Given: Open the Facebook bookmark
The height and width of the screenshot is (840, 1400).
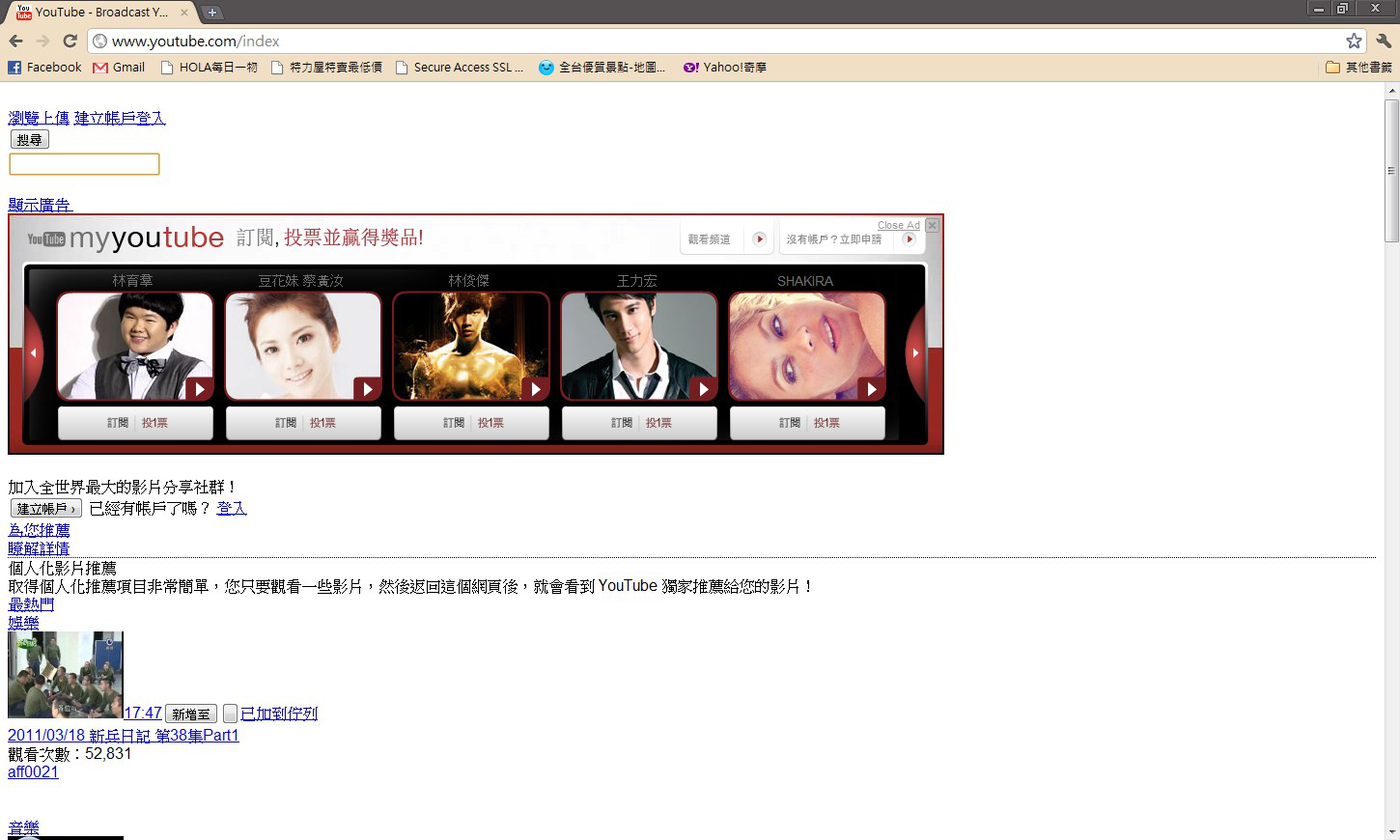Looking at the screenshot, I should click(x=44, y=68).
